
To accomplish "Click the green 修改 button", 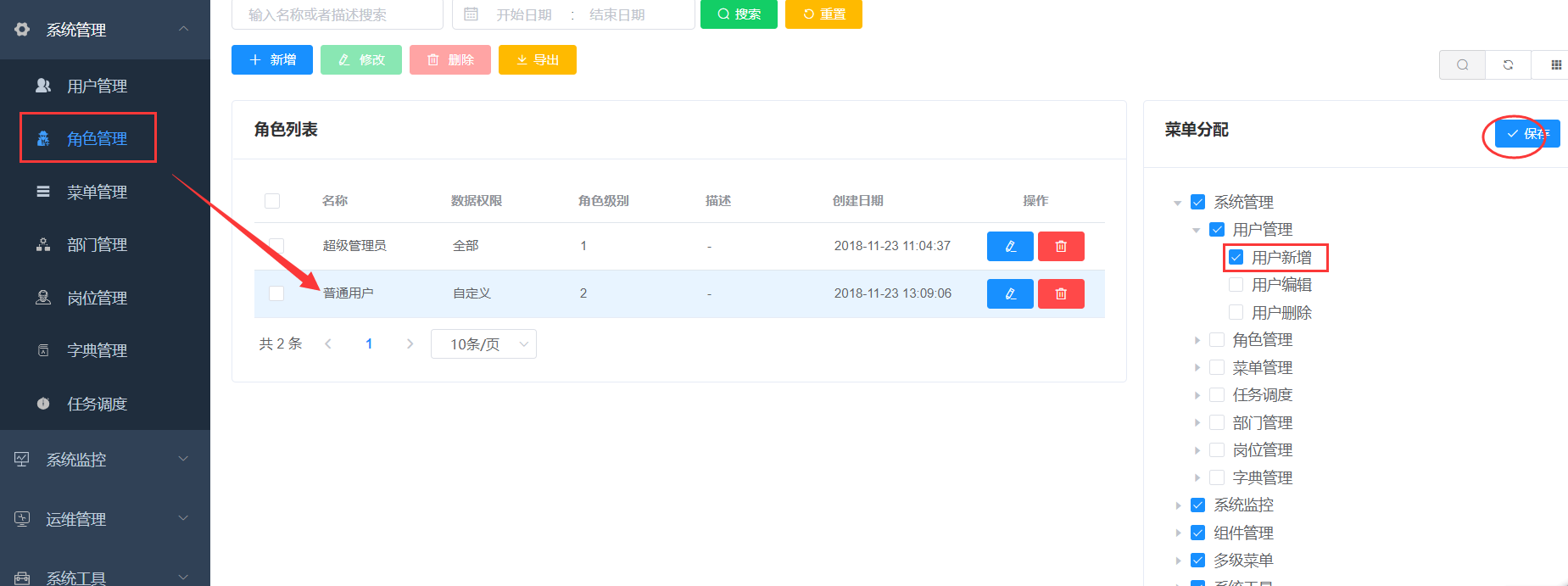I will [361, 59].
